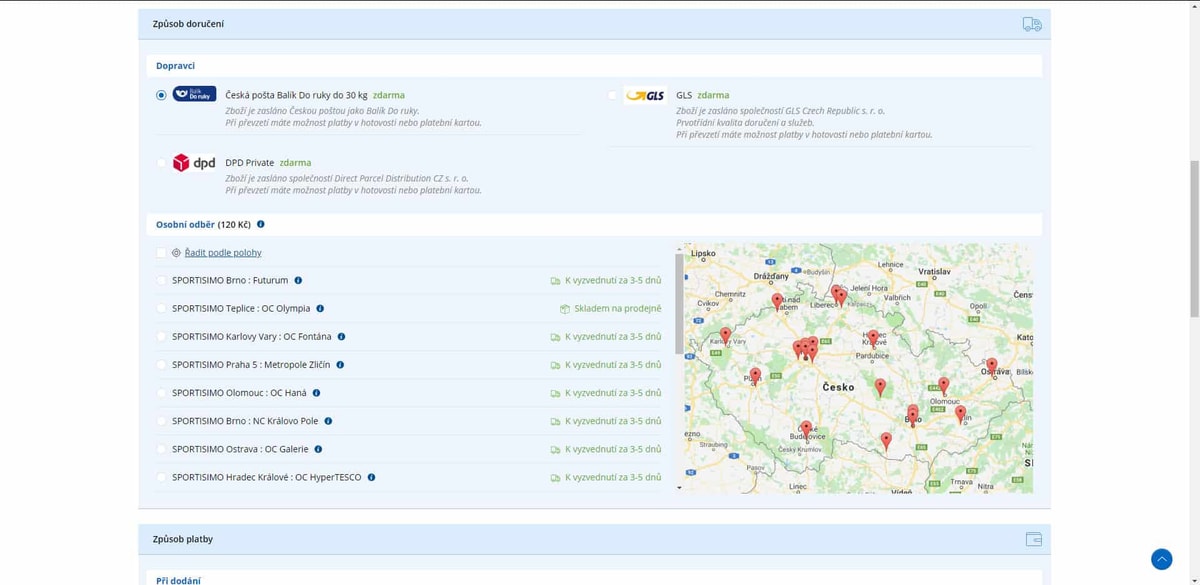
Task: Choose pickup at SPORTISIMO Ostrava OC Galerie
Action: point(161,449)
